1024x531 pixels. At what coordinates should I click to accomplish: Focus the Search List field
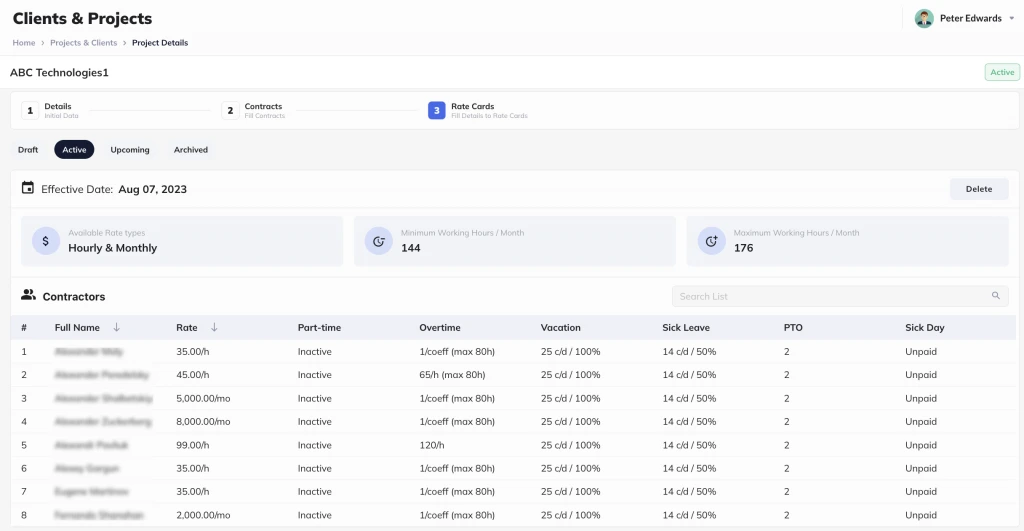pos(840,296)
